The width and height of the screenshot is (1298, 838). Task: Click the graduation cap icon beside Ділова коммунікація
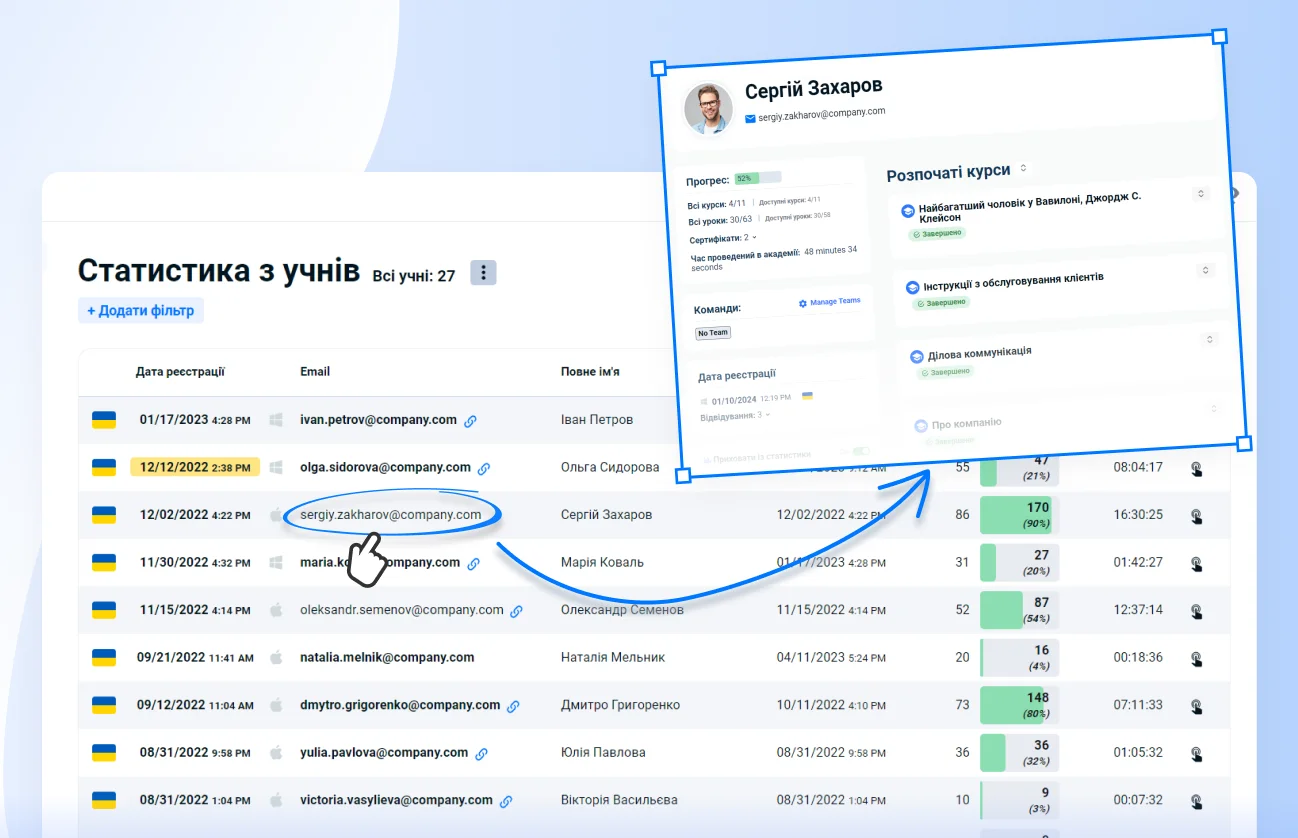(x=916, y=356)
